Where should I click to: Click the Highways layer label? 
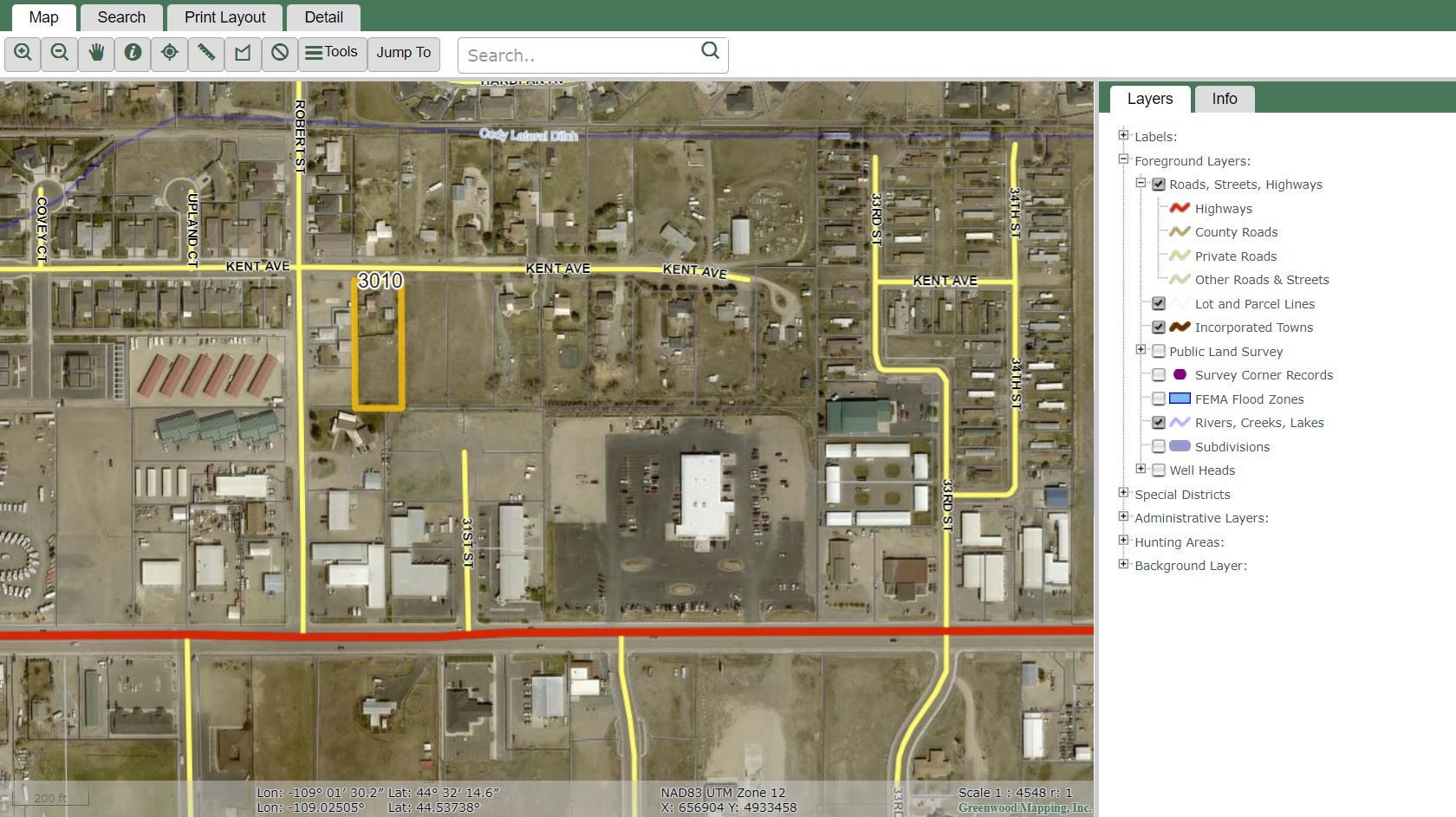pyautogui.click(x=1223, y=209)
